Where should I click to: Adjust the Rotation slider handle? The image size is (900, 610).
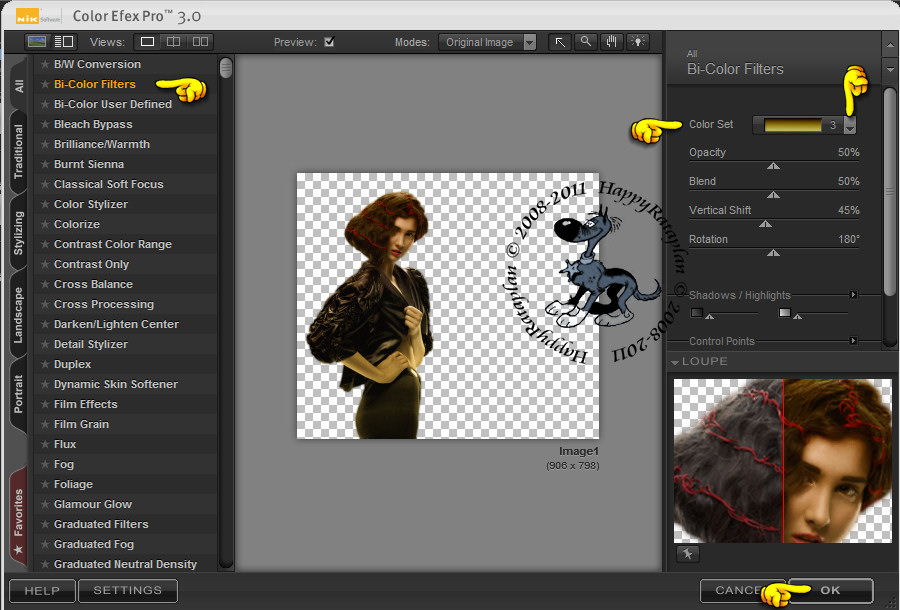coord(773,252)
